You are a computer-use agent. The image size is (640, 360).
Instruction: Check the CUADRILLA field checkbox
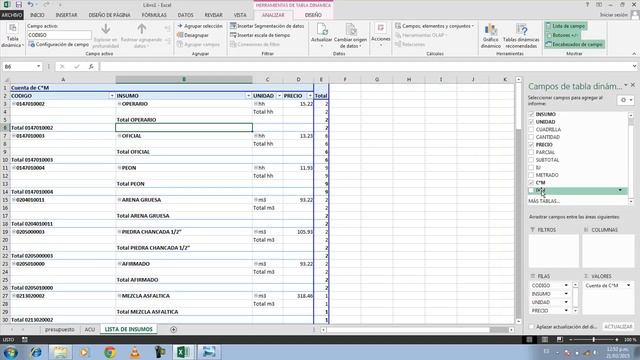(531, 129)
